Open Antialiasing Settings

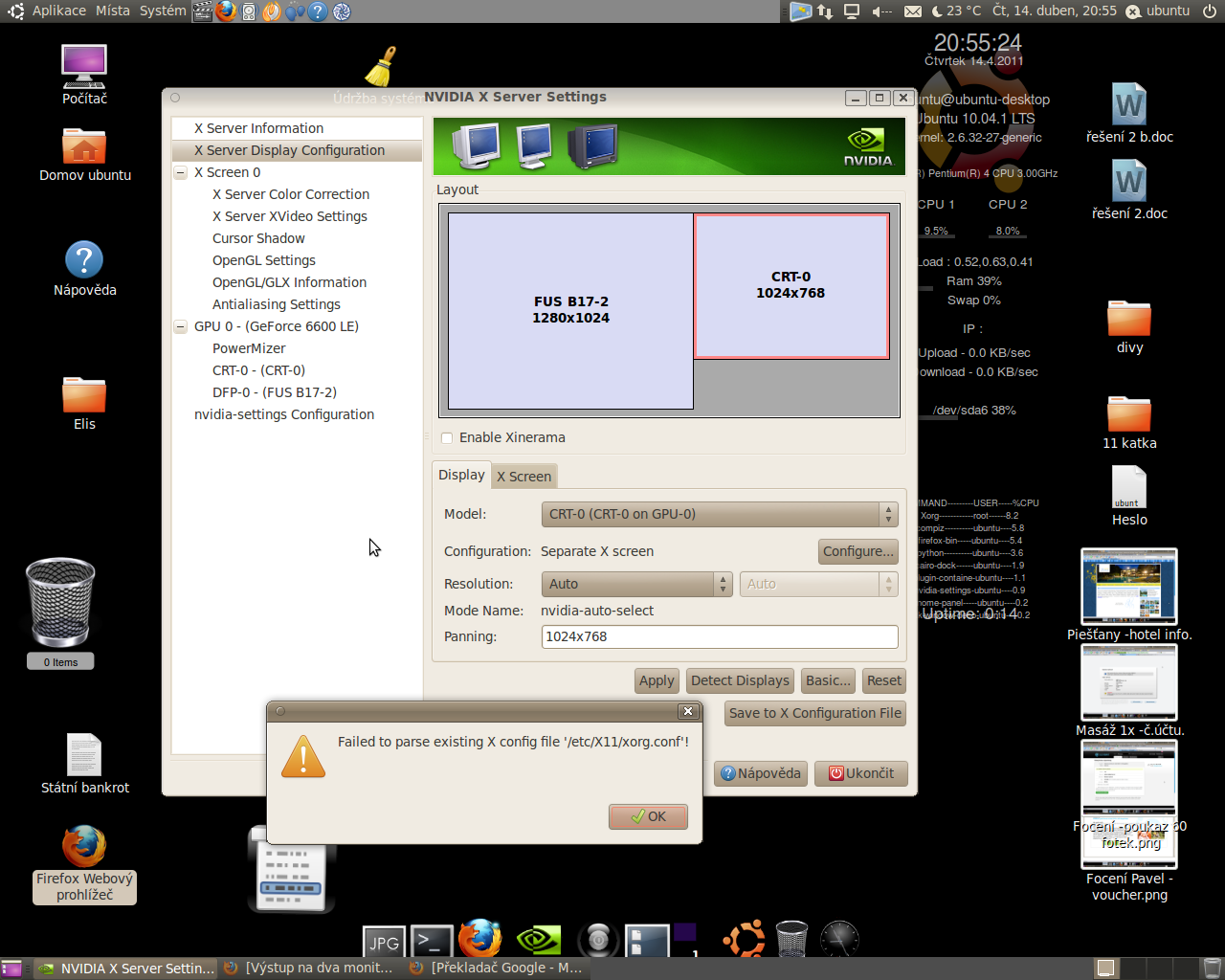click(x=277, y=304)
